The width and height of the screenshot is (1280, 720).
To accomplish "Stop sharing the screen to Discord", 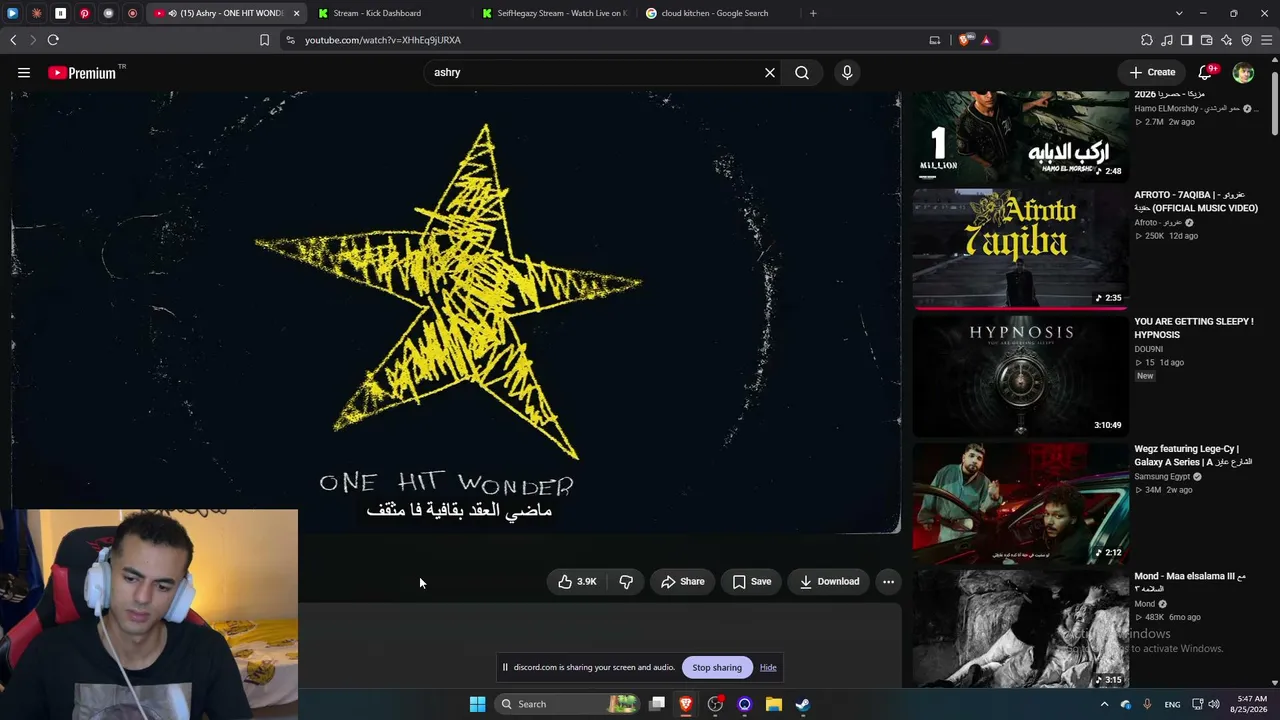I will [717, 667].
